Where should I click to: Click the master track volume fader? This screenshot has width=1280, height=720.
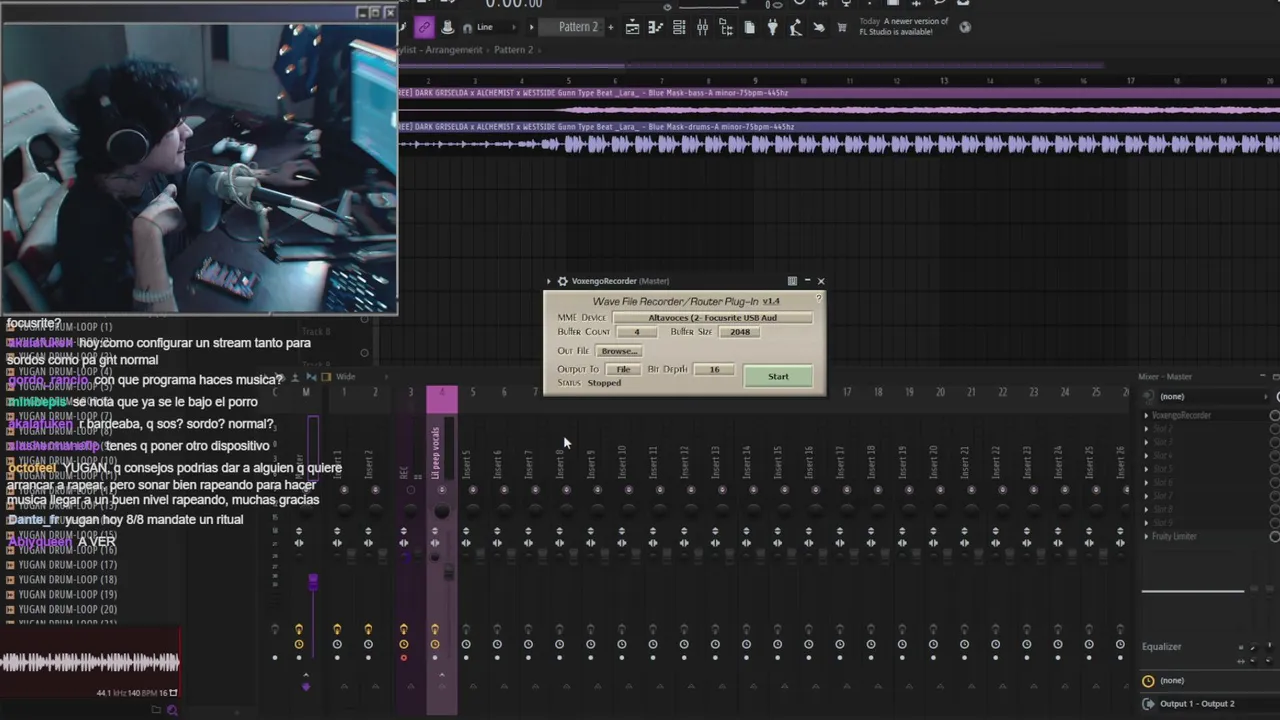point(313,582)
